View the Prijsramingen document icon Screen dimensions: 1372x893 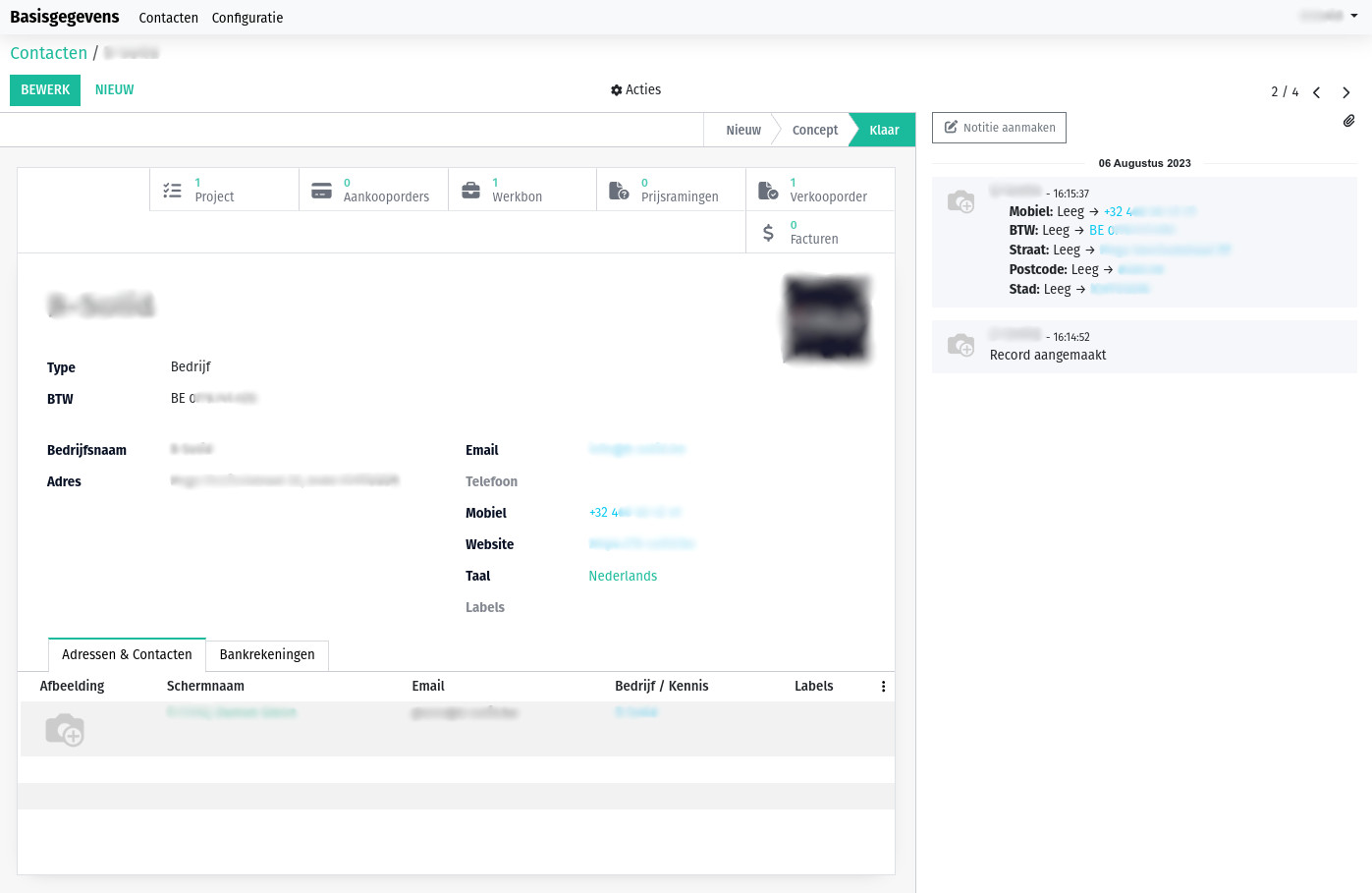(620, 189)
